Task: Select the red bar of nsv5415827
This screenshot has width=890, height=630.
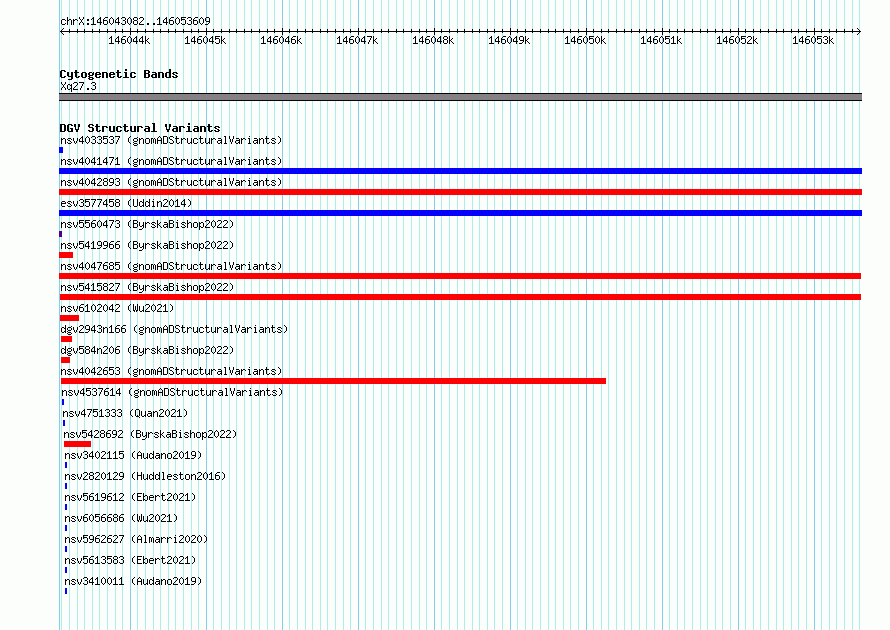Action: [x=460, y=297]
